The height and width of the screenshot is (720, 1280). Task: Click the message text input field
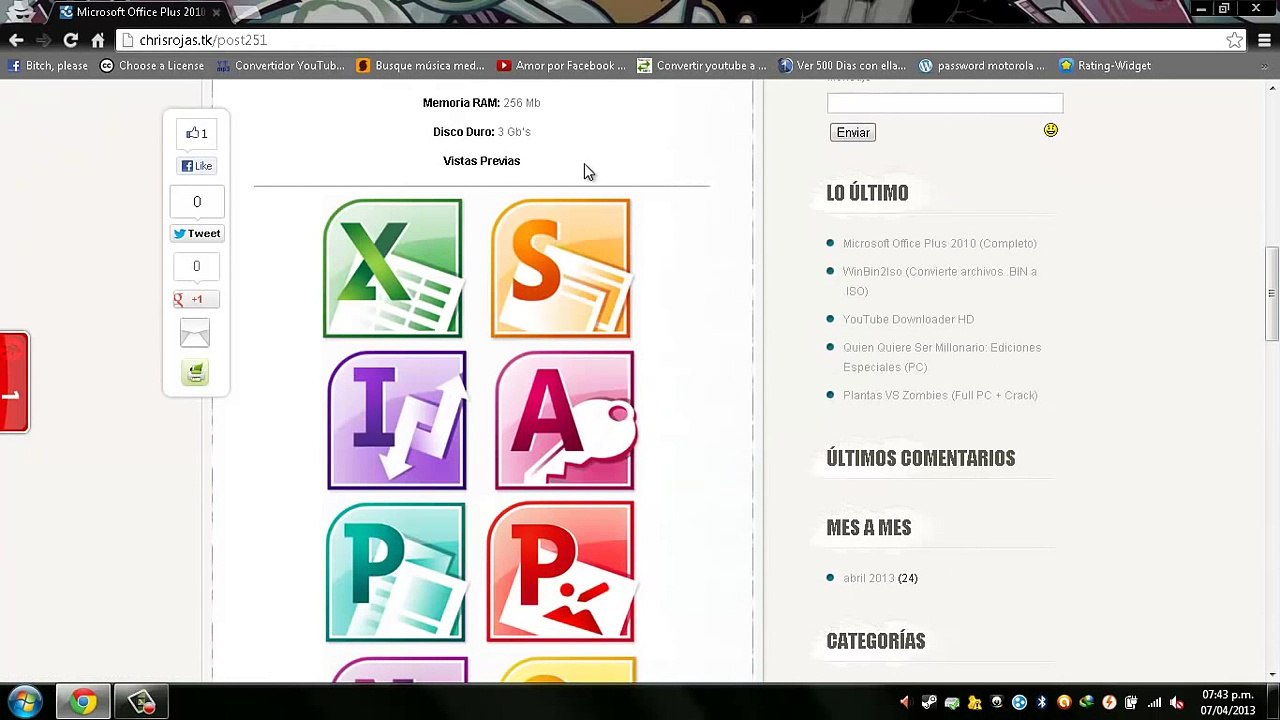click(x=945, y=103)
